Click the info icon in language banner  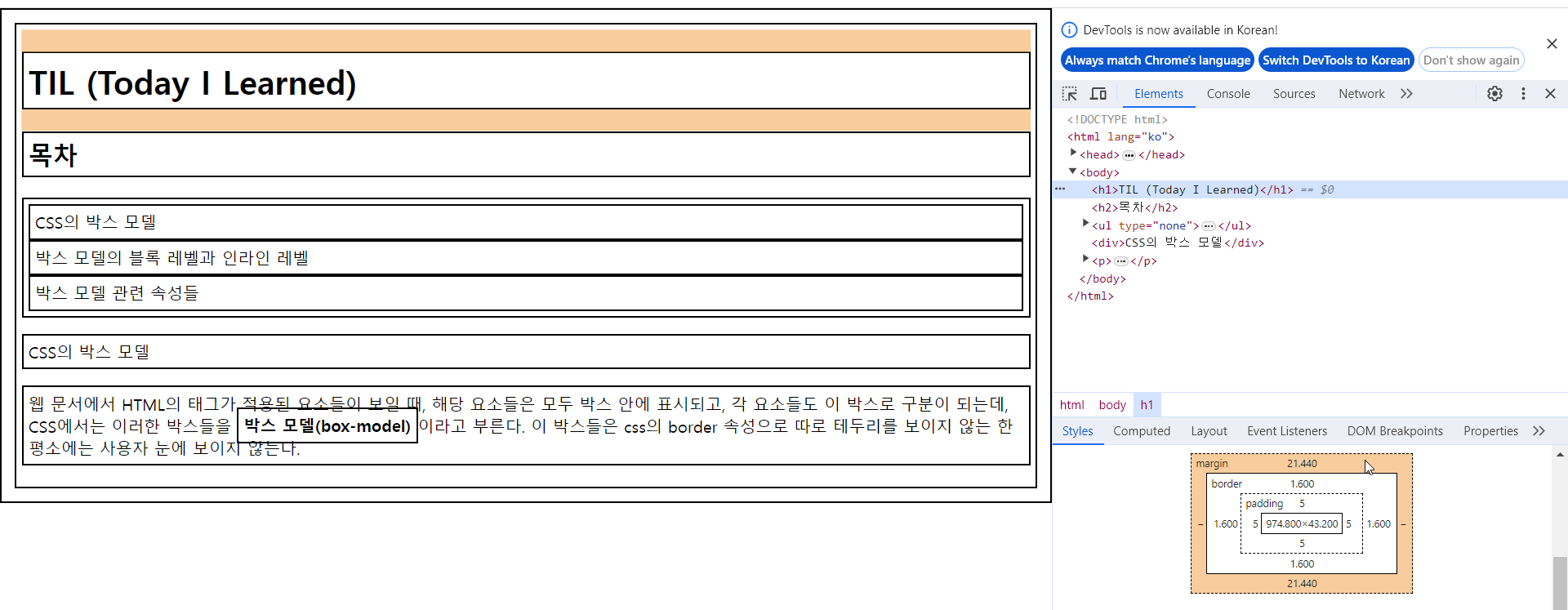coord(1069,30)
